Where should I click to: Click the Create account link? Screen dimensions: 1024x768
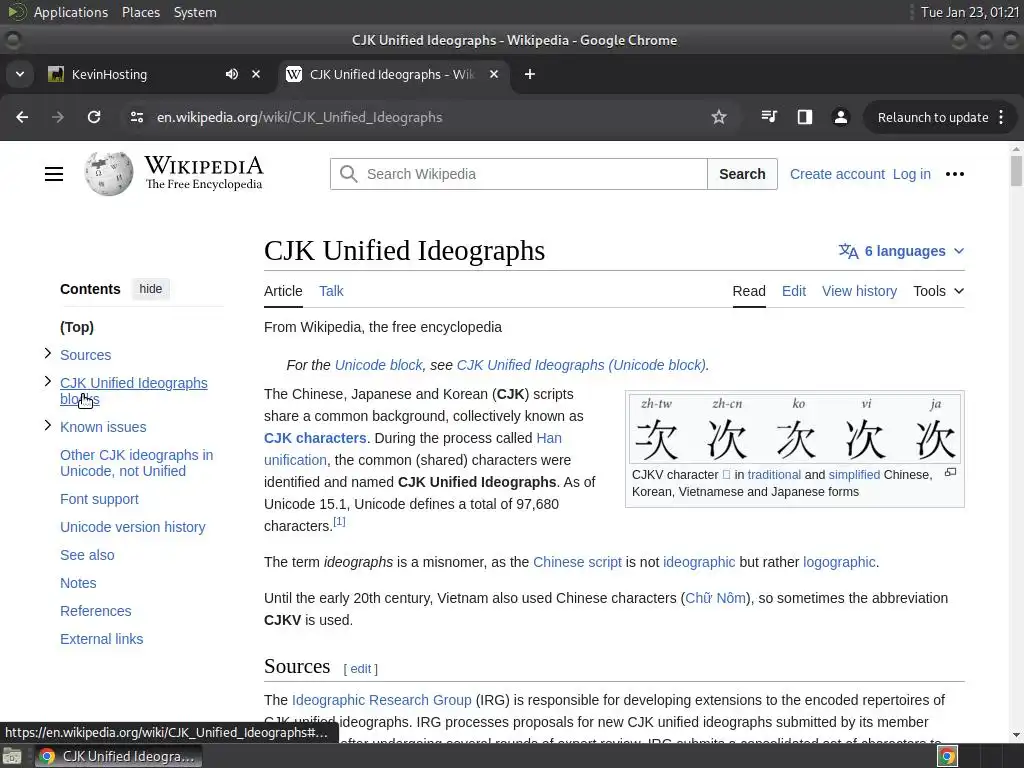[x=837, y=174]
